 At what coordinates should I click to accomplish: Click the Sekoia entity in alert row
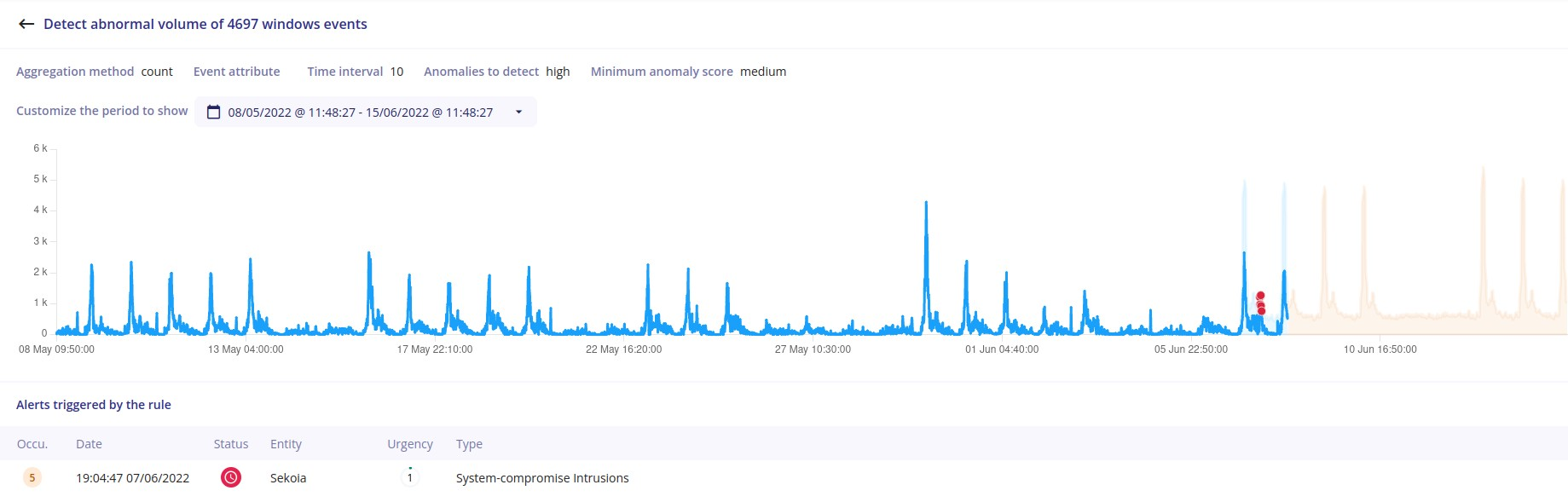288,478
